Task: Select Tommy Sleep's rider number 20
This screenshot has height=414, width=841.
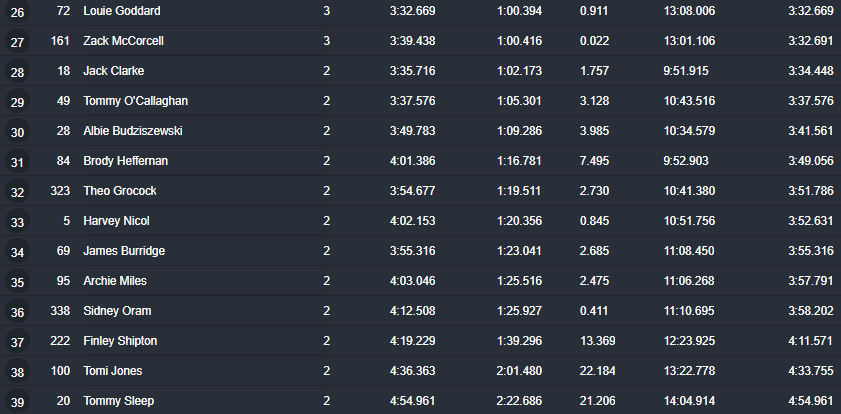Action: 63,401
